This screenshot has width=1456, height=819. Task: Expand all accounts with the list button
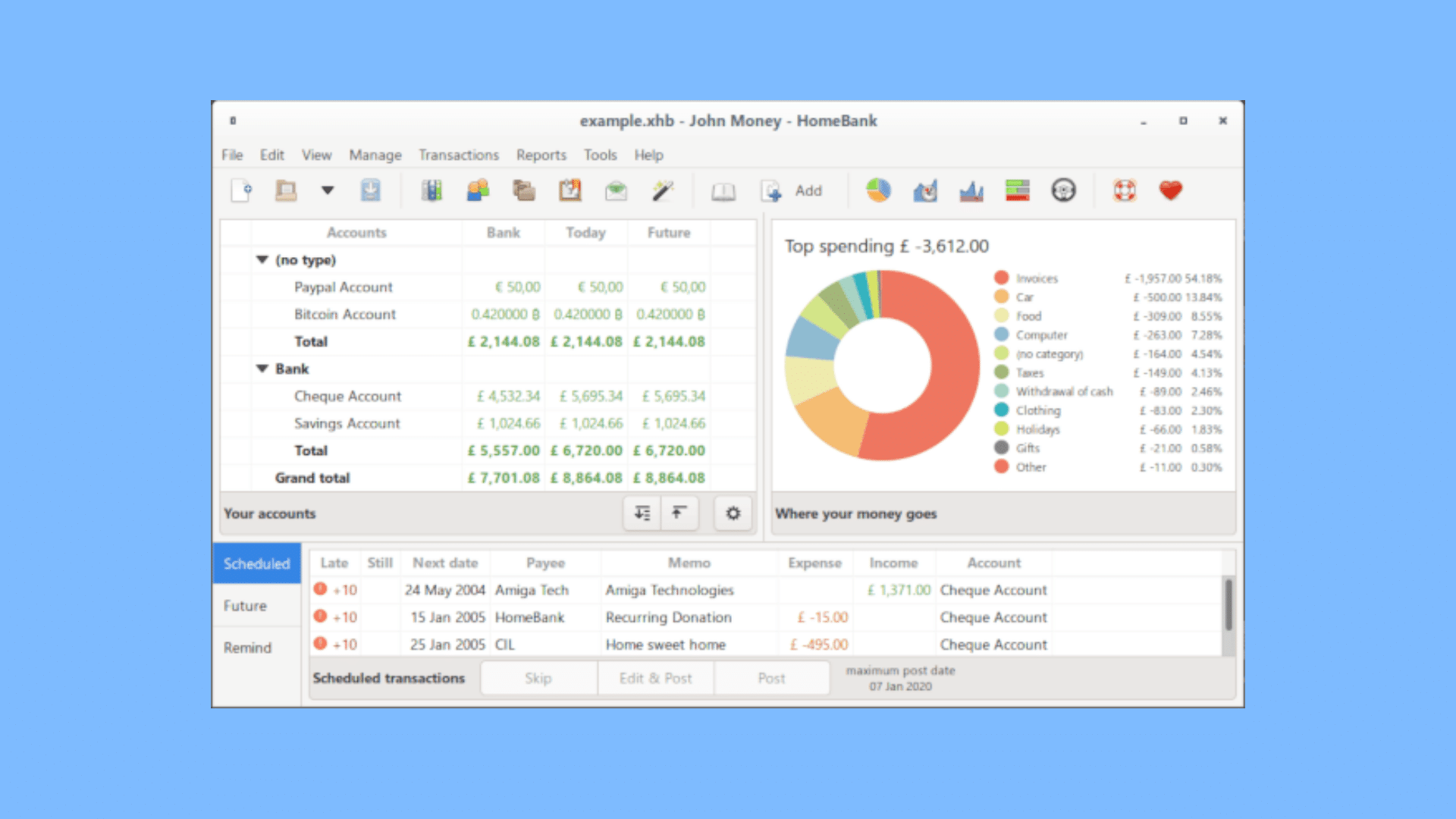coord(642,513)
